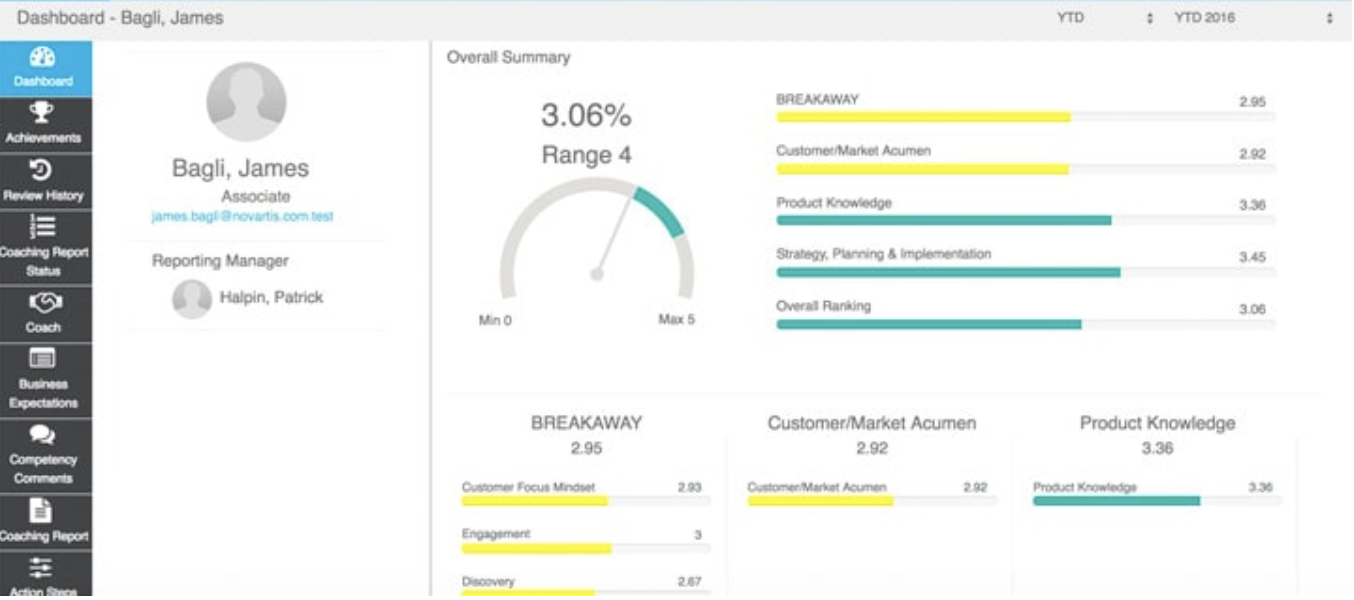The height and width of the screenshot is (600, 1354).
Task: Click the Product Knowledge summary bar
Action: pyautogui.click(x=1025, y=220)
